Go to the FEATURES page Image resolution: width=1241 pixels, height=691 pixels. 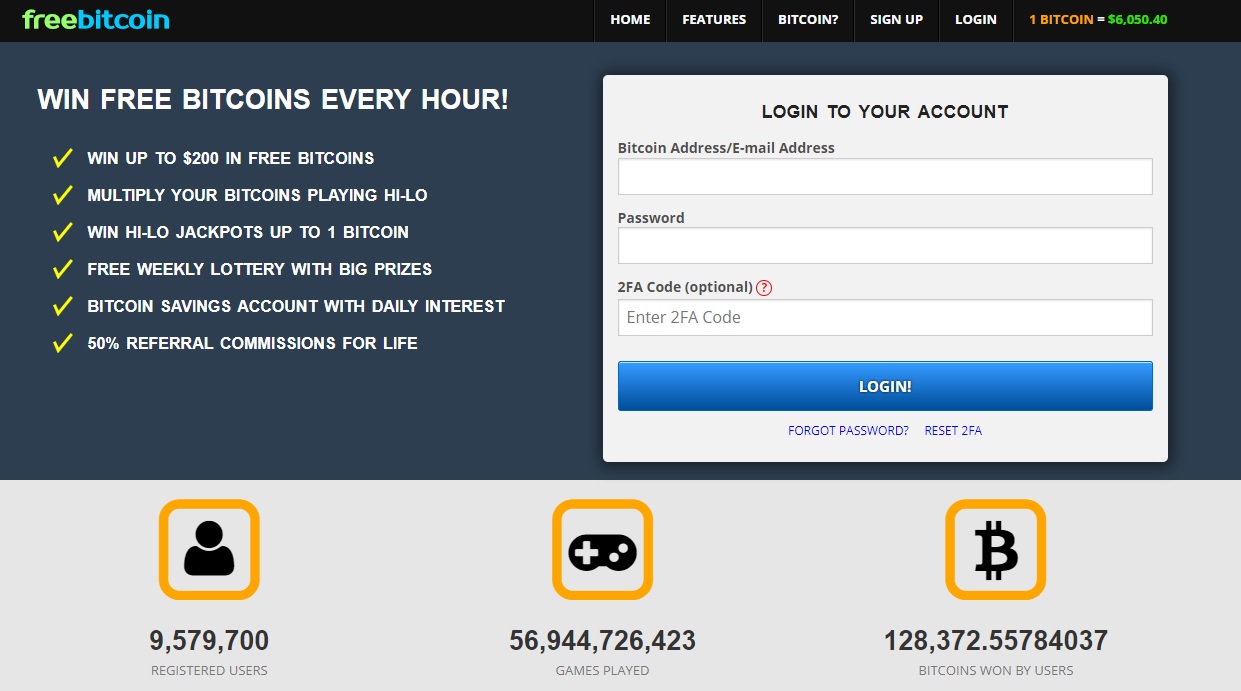pos(714,20)
